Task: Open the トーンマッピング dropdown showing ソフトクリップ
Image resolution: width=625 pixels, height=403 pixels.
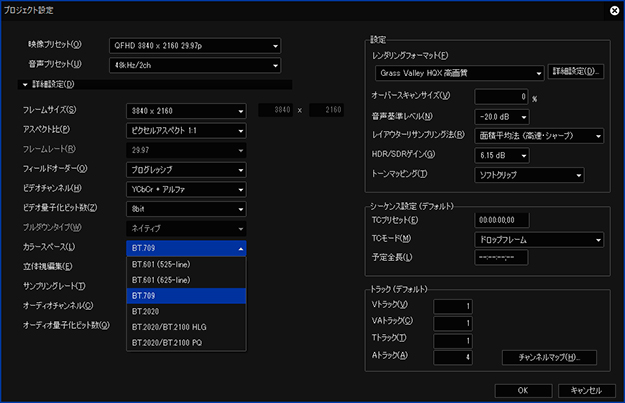Action: click(529, 175)
